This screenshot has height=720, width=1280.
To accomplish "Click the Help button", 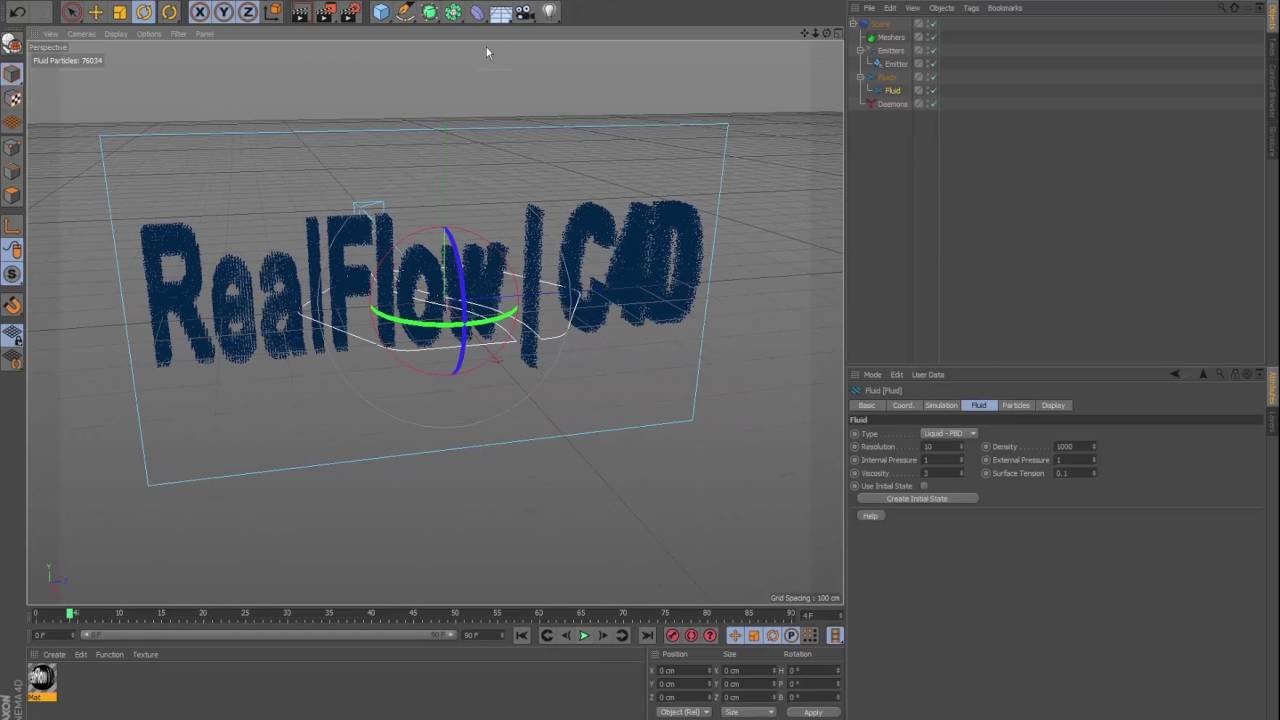I will click(x=870, y=516).
